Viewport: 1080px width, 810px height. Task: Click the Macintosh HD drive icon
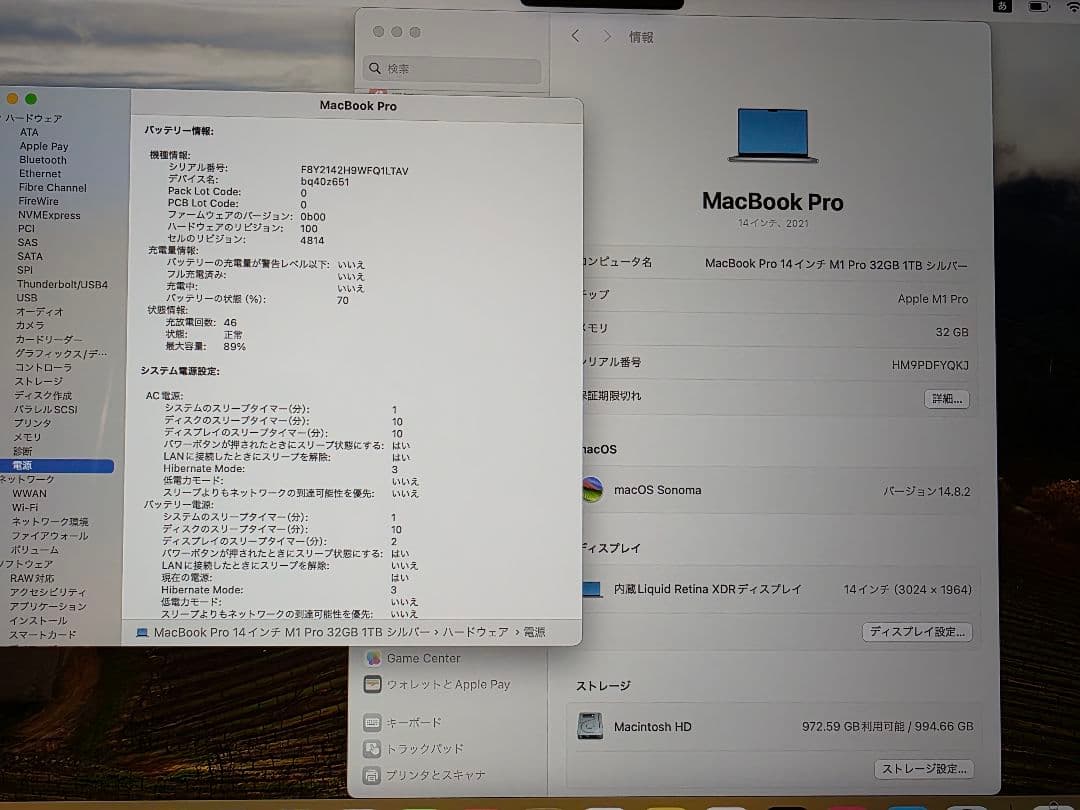point(590,727)
